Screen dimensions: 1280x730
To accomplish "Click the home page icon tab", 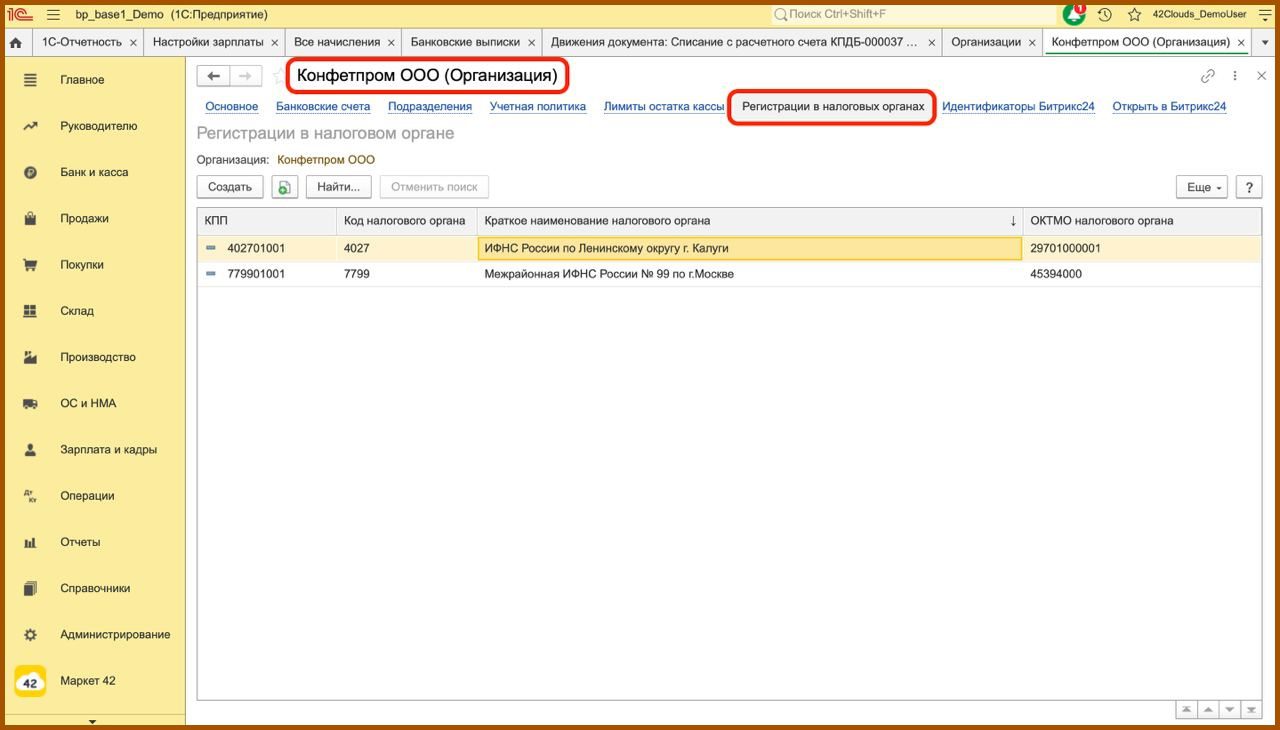I will coord(15,42).
